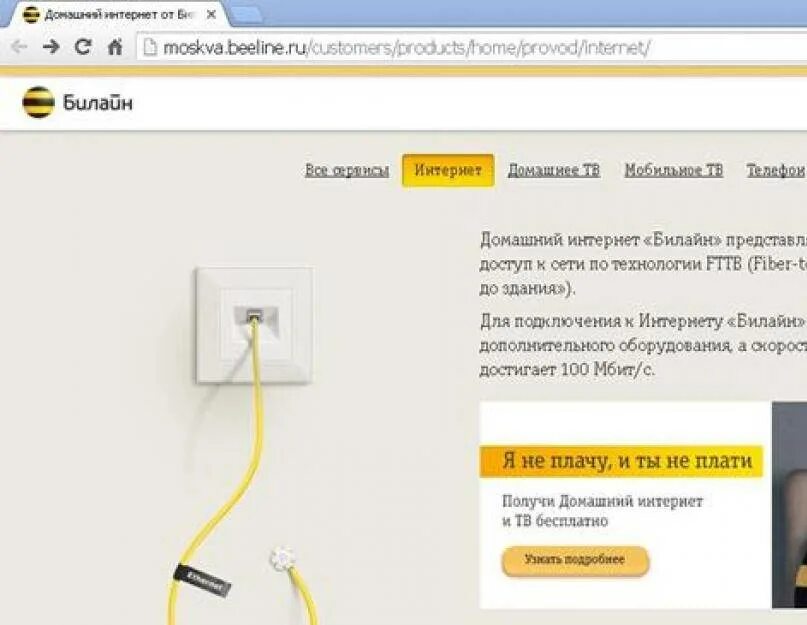Click the Билайн brand name text
The width and height of the screenshot is (807, 625).
(x=98, y=103)
